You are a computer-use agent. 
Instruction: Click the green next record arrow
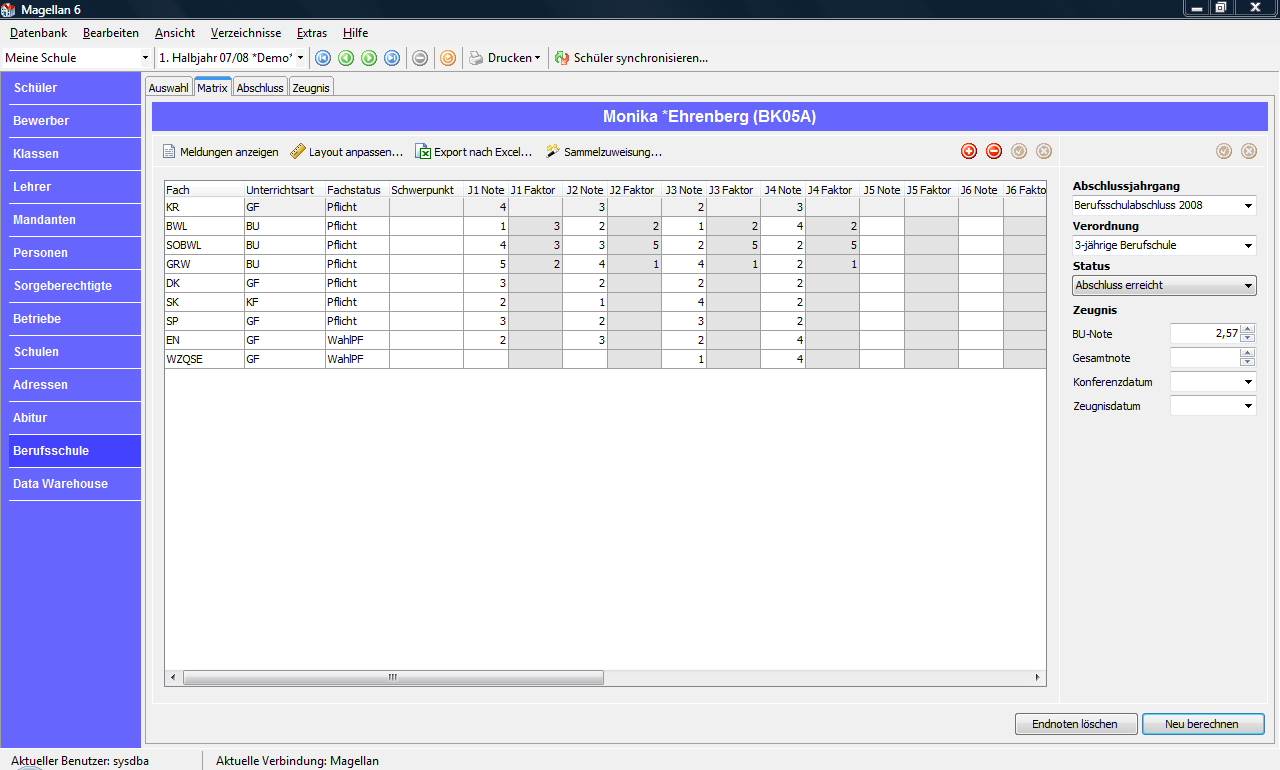(x=369, y=58)
